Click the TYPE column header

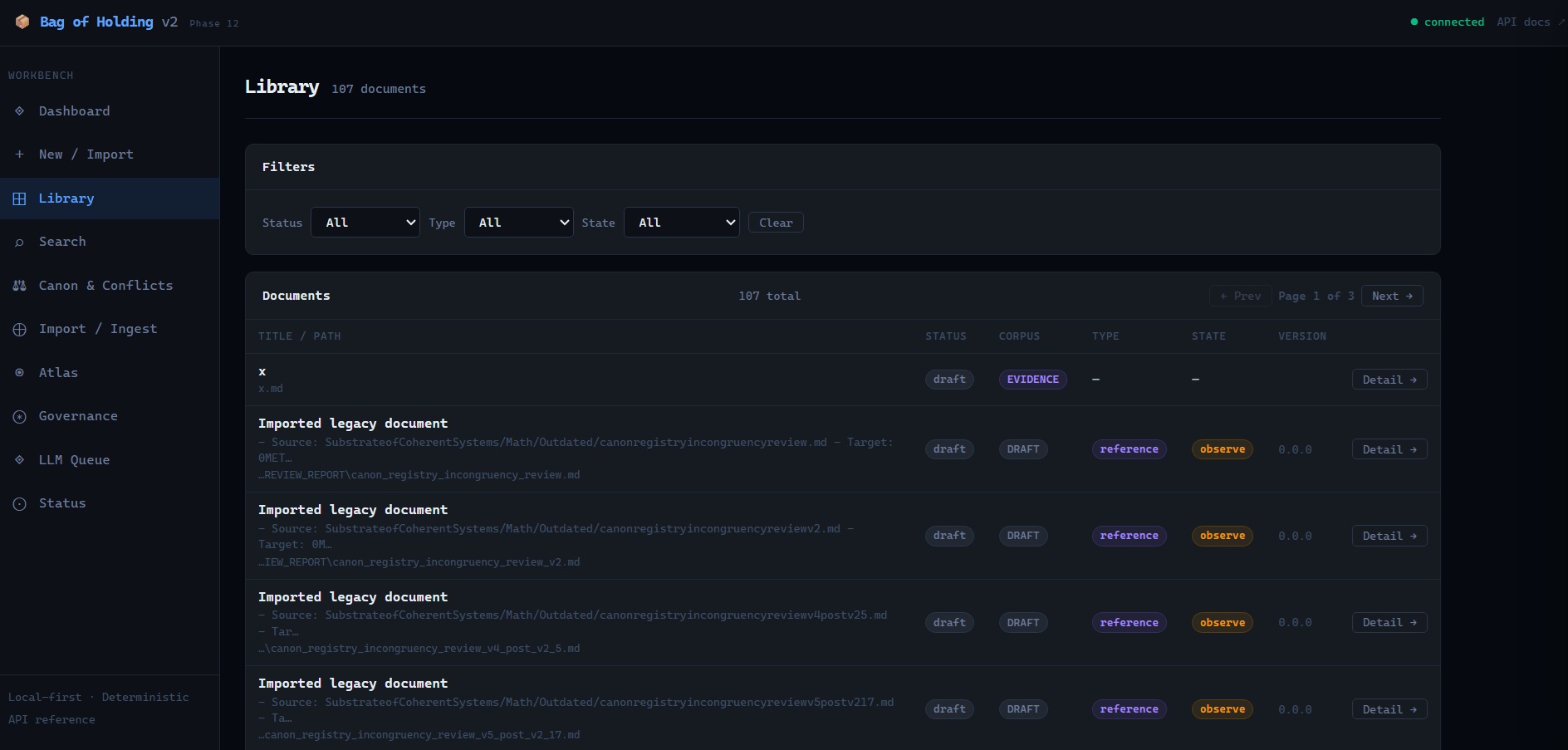click(1105, 336)
